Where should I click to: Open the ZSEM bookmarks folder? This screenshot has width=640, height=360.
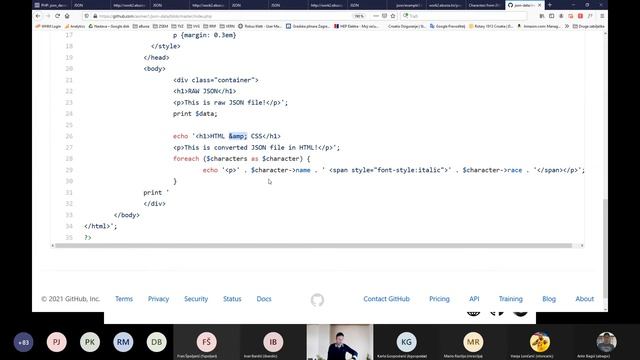pyautogui.click(x=160, y=26)
